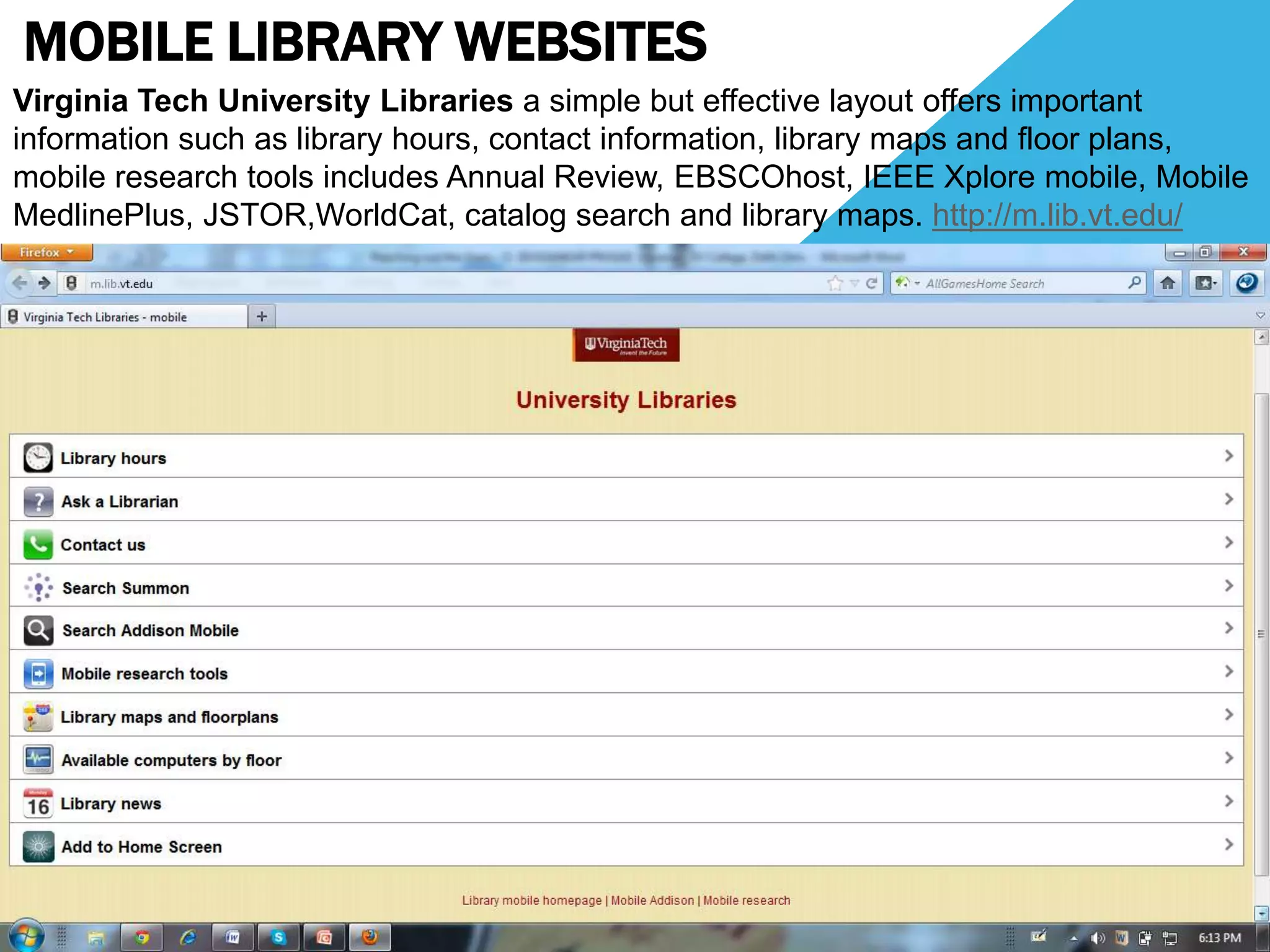Open Internet Explorer from the taskbar
The width and height of the screenshot is (1270, 952).
[x=188, y=938]
